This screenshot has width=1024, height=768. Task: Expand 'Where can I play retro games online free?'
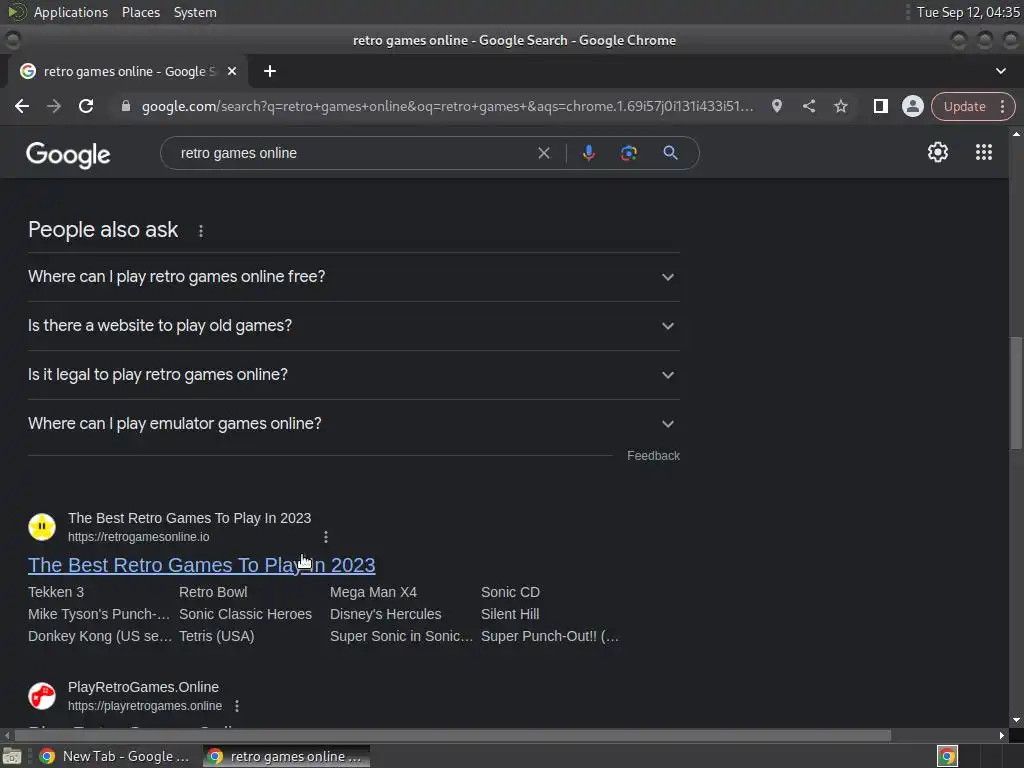pos(354,277)
